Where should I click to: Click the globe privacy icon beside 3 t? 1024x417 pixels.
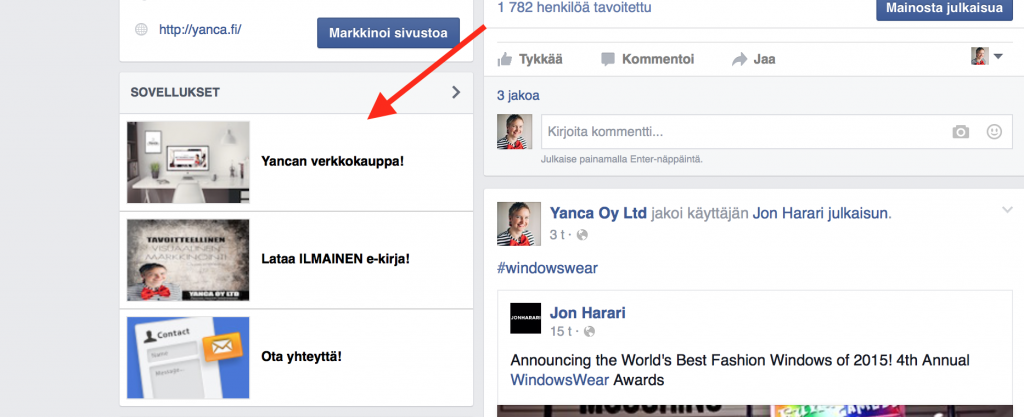[x=583, y=234]
